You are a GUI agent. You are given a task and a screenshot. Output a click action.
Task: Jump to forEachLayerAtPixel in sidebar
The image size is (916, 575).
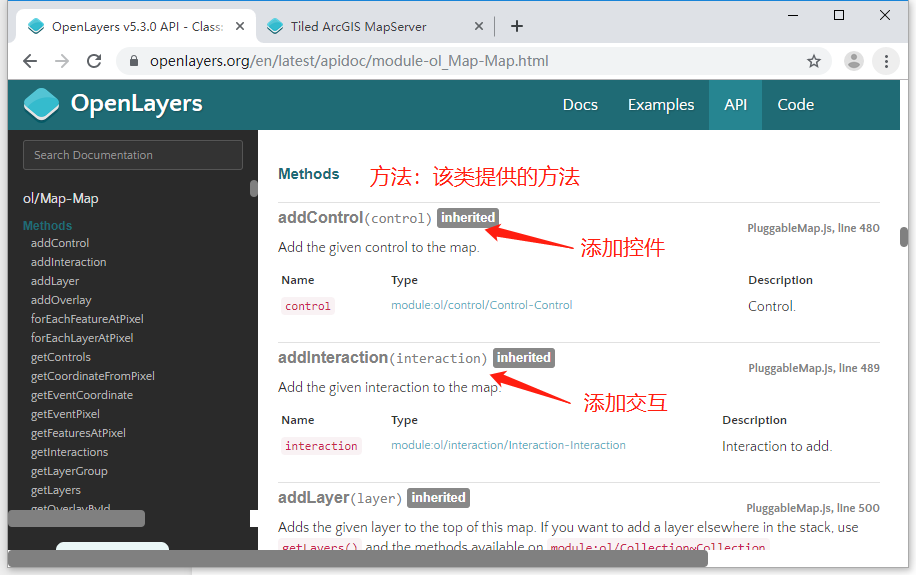click(x=82, y=338)
